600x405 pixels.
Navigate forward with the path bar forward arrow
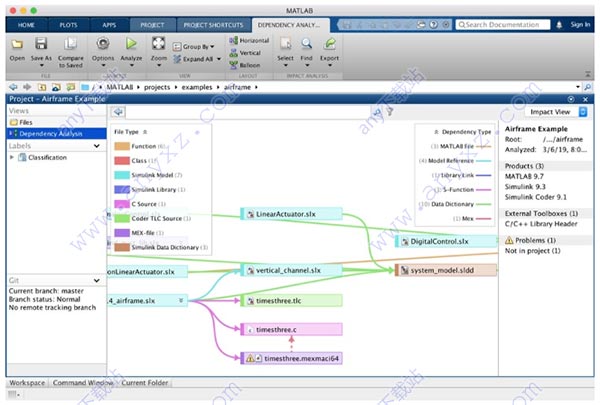(x=27, y=87)
